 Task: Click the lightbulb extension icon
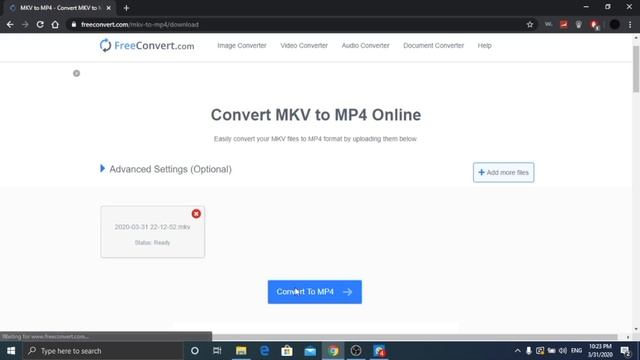coord(578,24)
